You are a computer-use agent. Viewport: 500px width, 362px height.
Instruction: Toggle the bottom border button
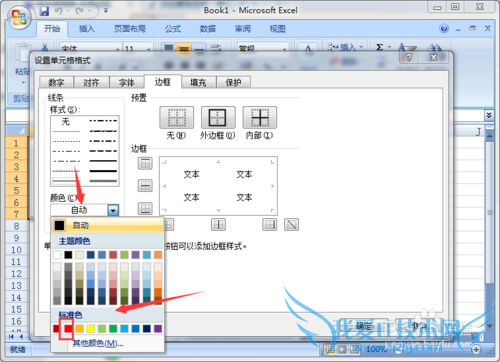145,208
